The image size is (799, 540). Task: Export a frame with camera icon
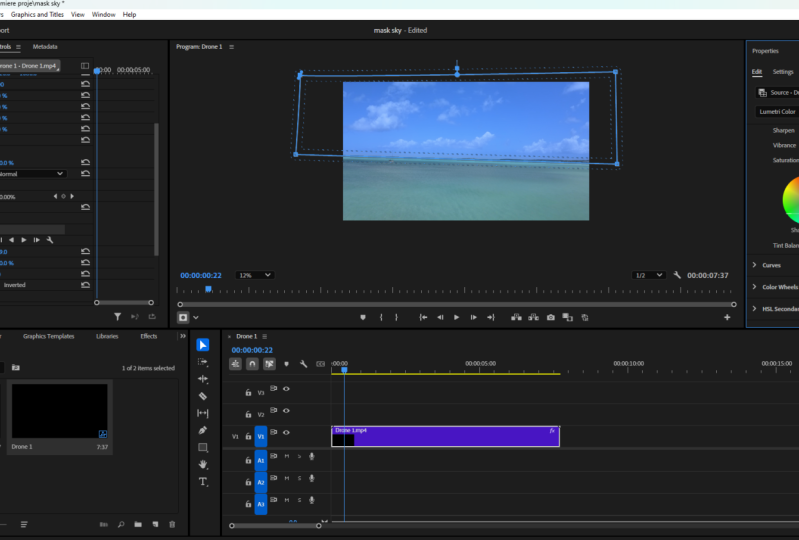(x=551, y=317)
